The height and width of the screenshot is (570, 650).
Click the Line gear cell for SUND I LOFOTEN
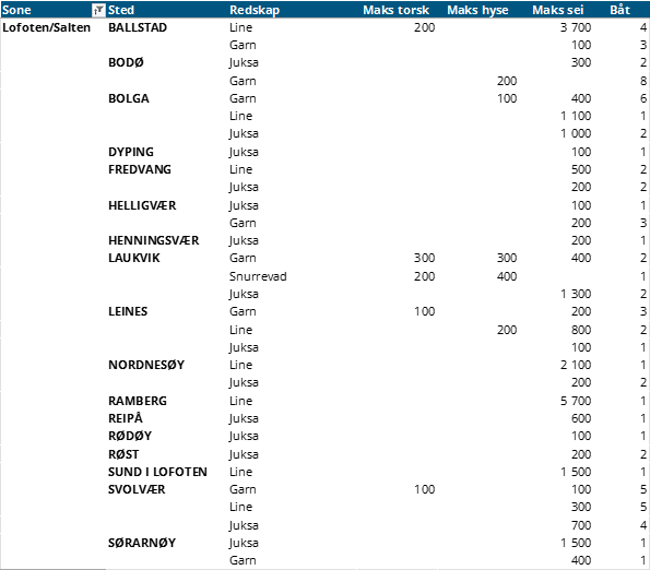coord(241,472)
